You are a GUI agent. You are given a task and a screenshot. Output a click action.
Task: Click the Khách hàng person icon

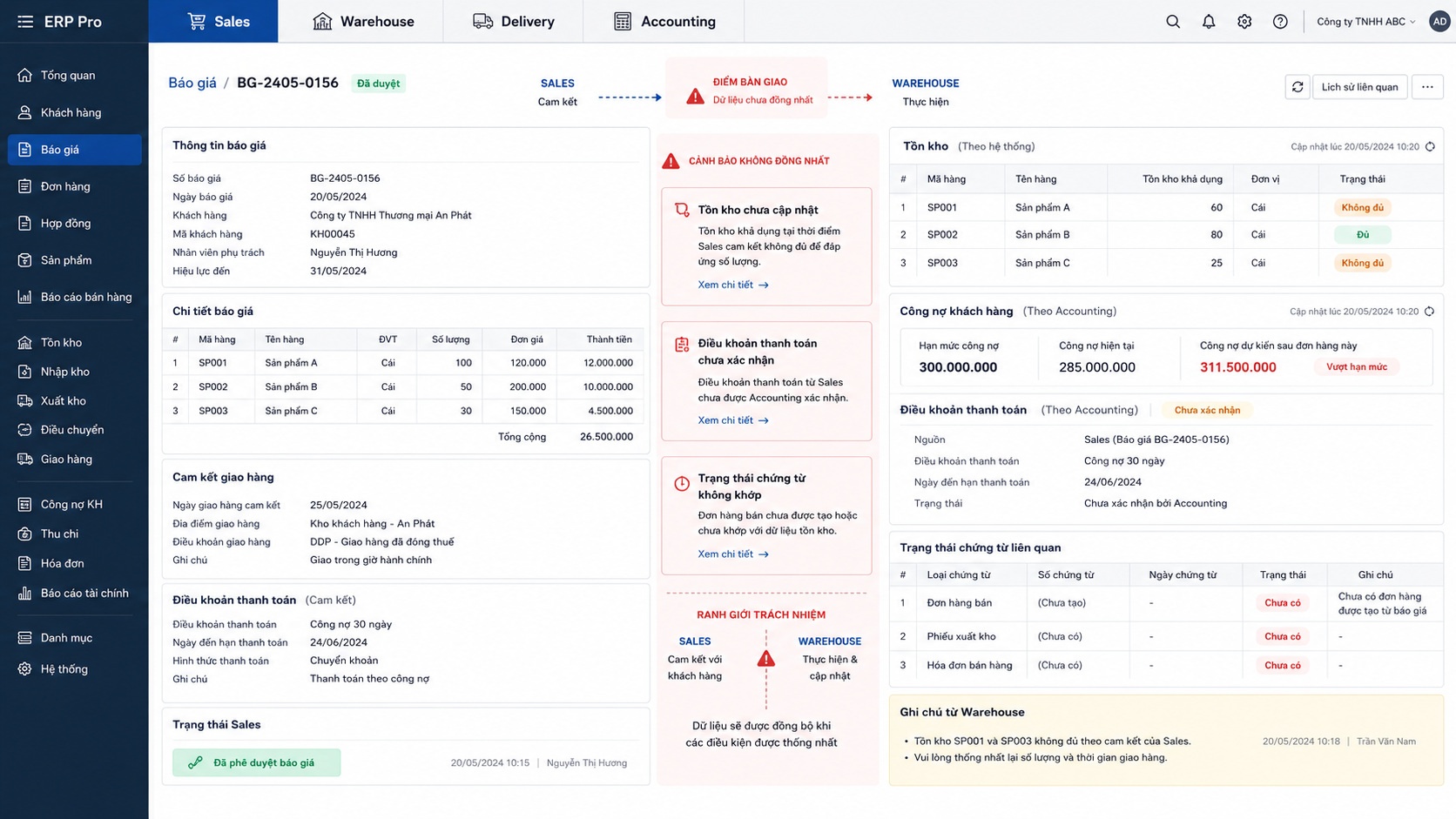24,112
